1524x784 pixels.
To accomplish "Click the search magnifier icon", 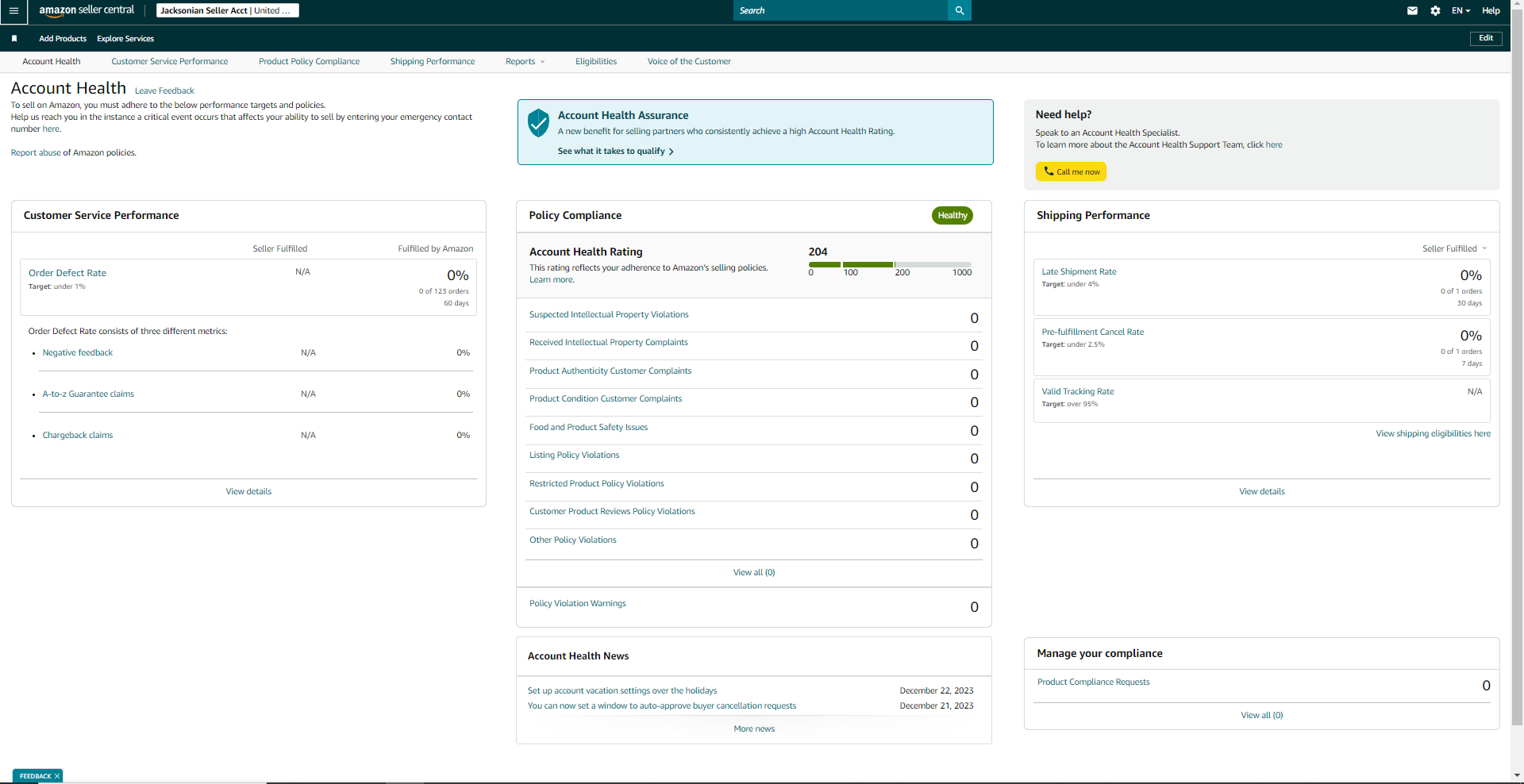I will (960, 10).
